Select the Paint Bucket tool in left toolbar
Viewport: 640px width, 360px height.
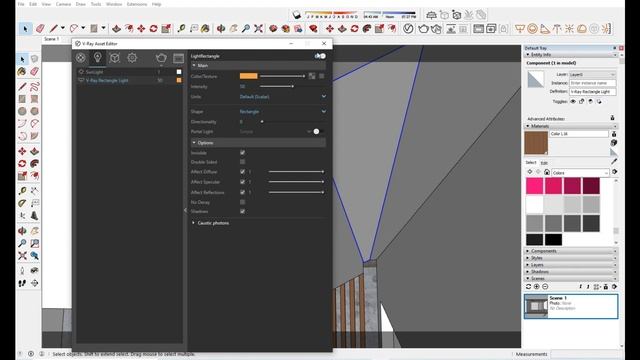tap(22, 71)
